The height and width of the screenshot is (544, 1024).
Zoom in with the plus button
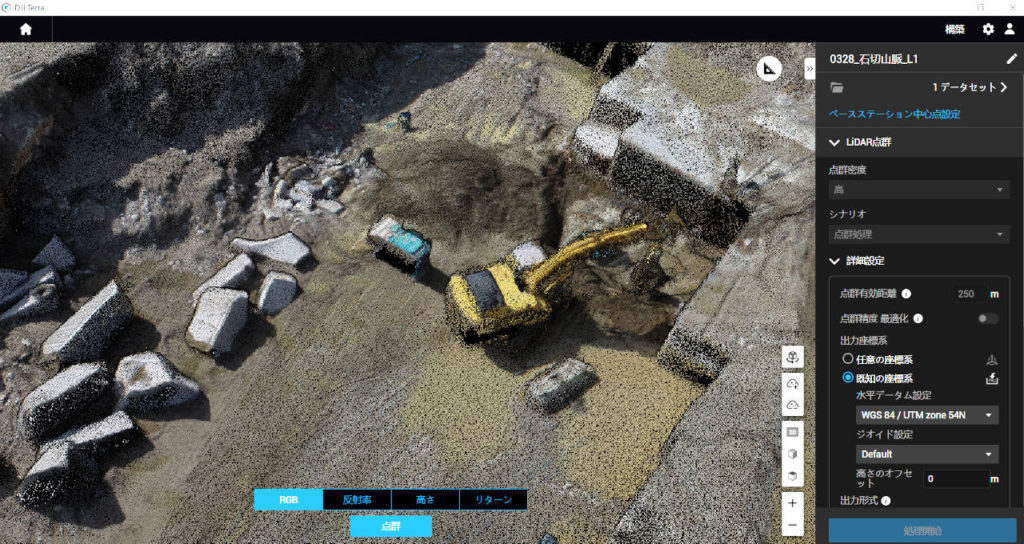(792, 503)
